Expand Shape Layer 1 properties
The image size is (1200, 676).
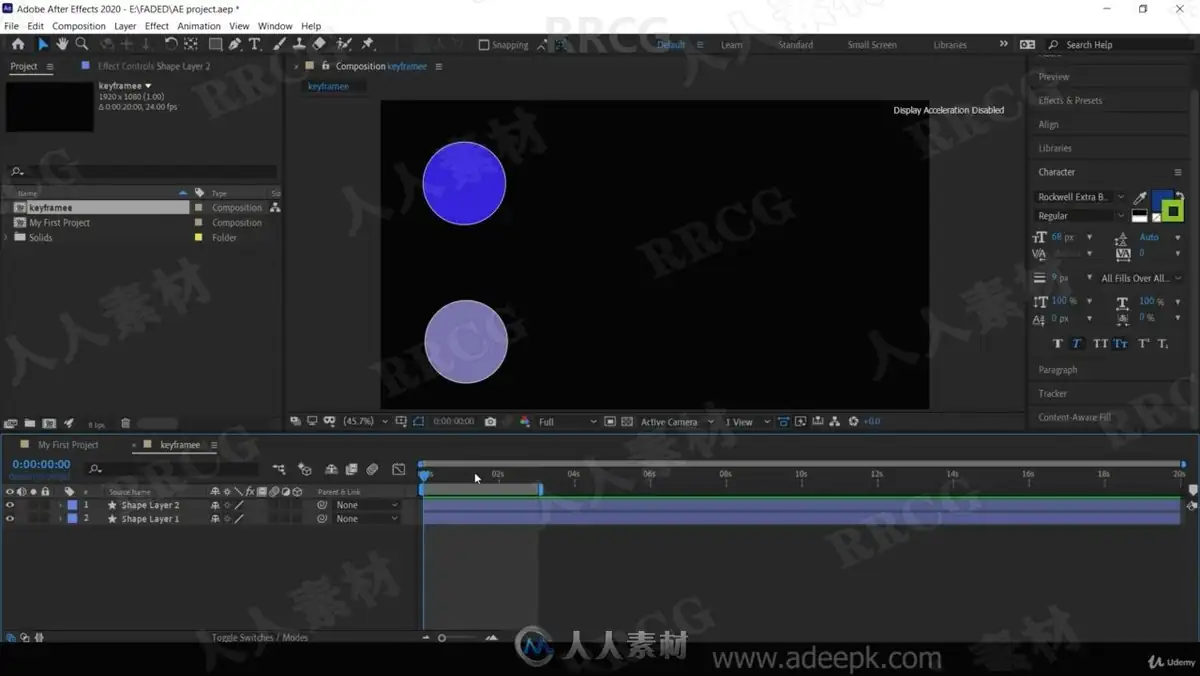pos(60,519)
